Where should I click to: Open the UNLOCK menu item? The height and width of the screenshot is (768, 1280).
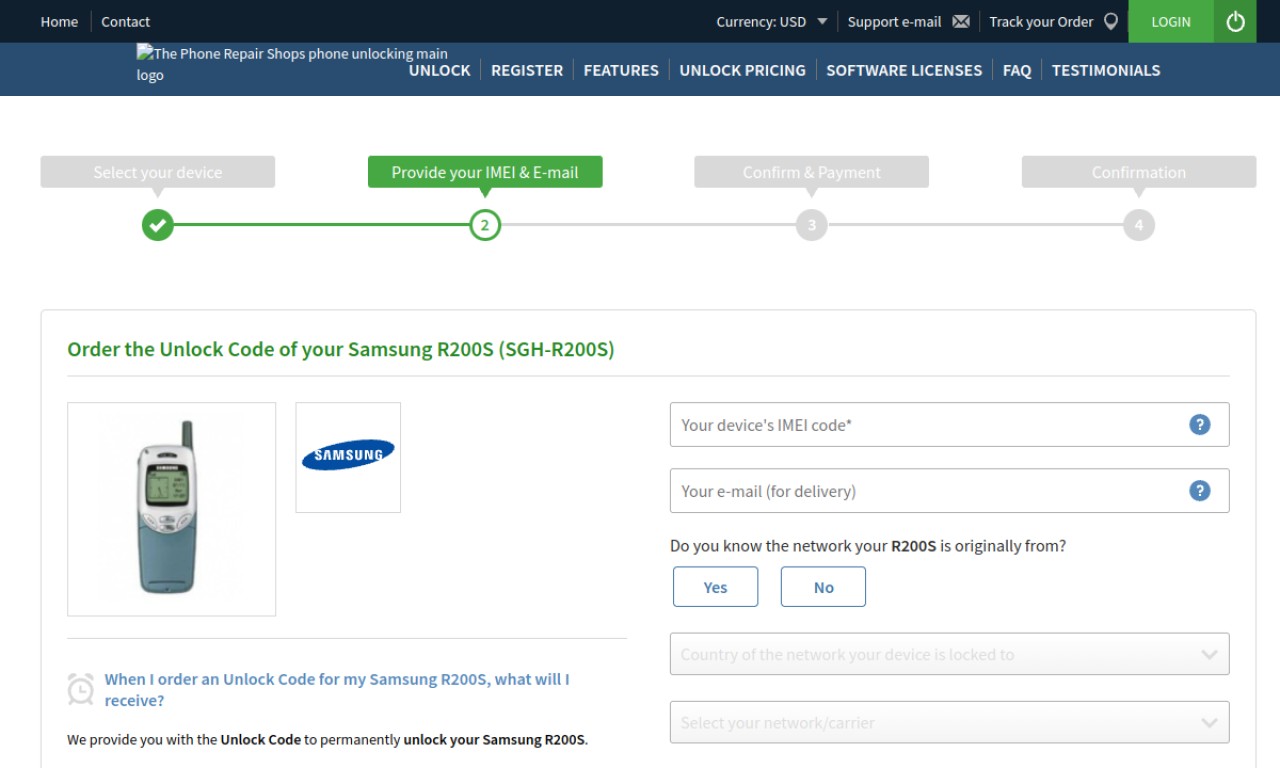[439, 70]
